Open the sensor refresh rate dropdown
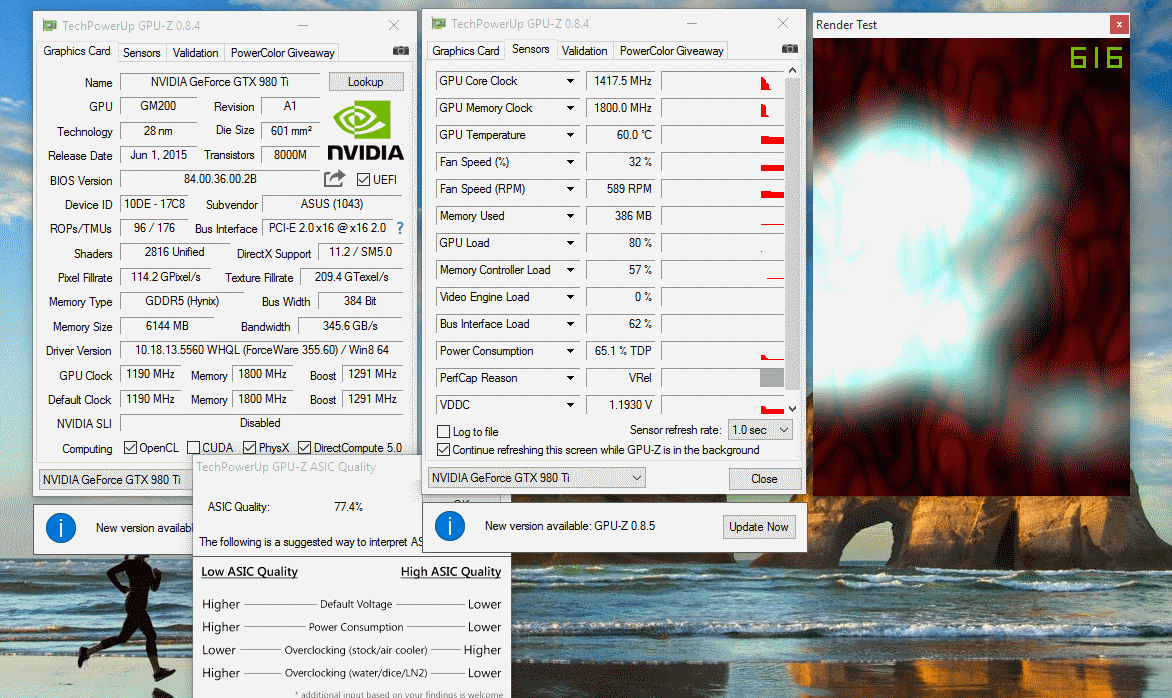 coord(759,430)
